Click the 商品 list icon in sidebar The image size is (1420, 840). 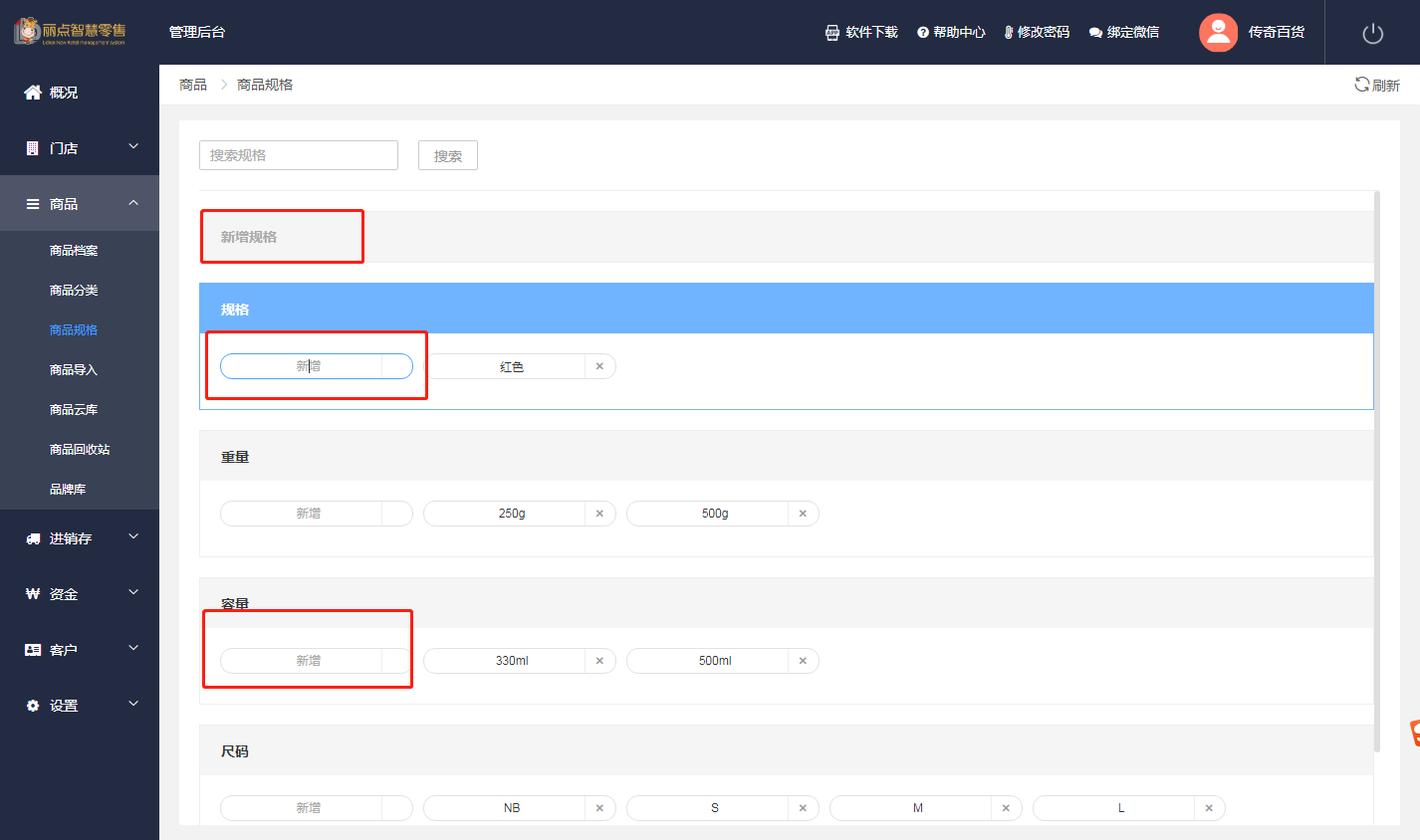(x=33, y=204)
